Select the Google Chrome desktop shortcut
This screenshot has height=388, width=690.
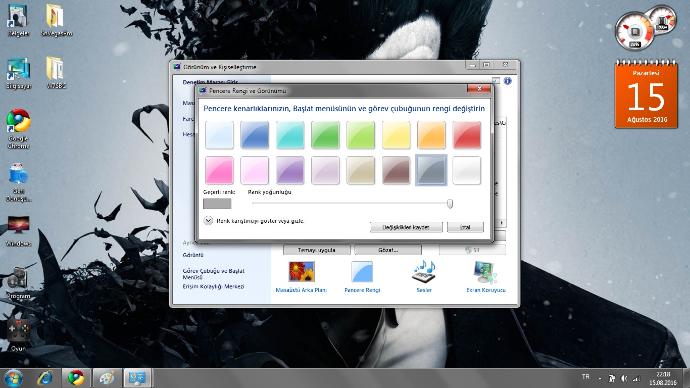click(x=18, y=128)
